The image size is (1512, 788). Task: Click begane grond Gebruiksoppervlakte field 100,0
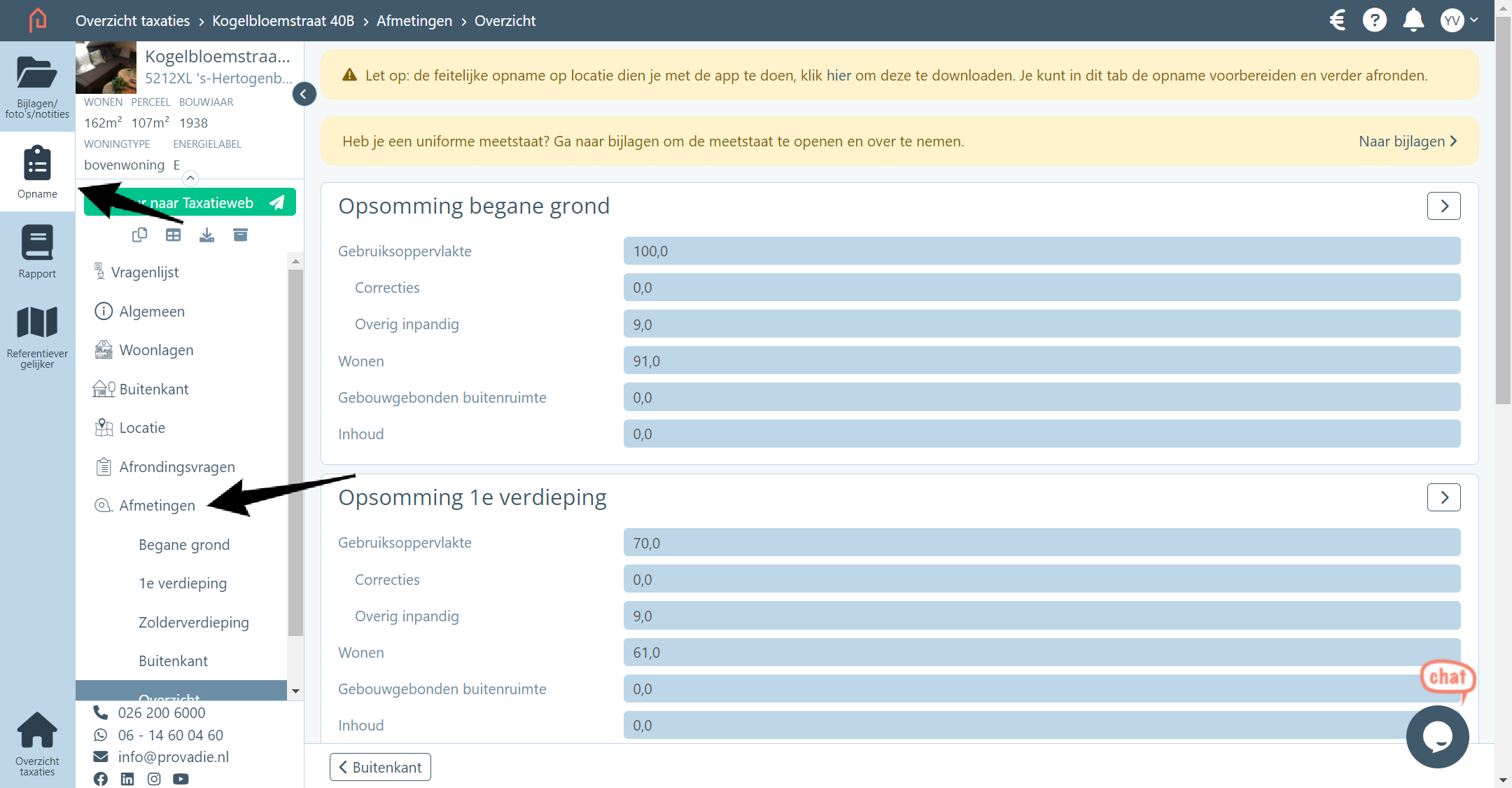tap(1042, 251)
